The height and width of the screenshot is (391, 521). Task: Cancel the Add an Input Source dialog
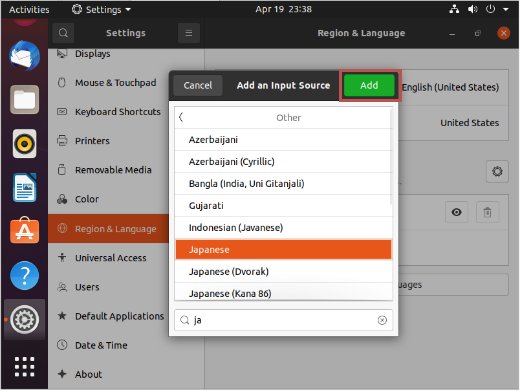click(198, 86)
